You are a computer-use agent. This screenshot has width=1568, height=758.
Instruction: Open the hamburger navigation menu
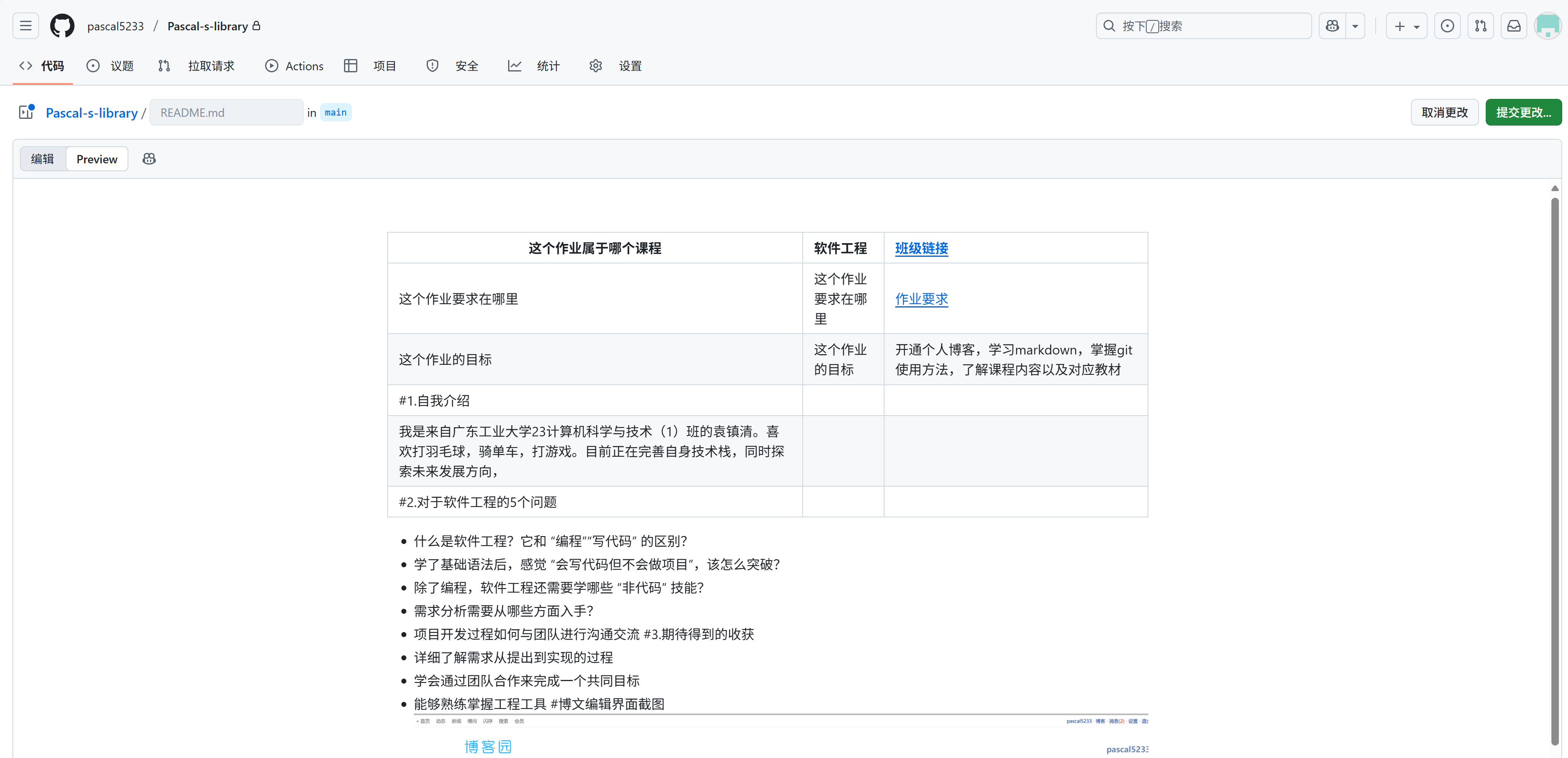(x=26, y=26)
